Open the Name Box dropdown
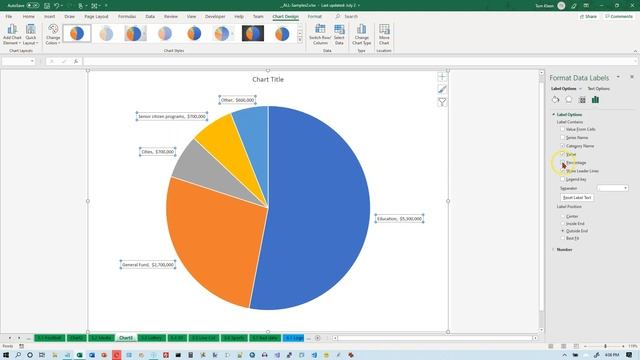Viewport: 640px width, 360px height. coord(32,61)
